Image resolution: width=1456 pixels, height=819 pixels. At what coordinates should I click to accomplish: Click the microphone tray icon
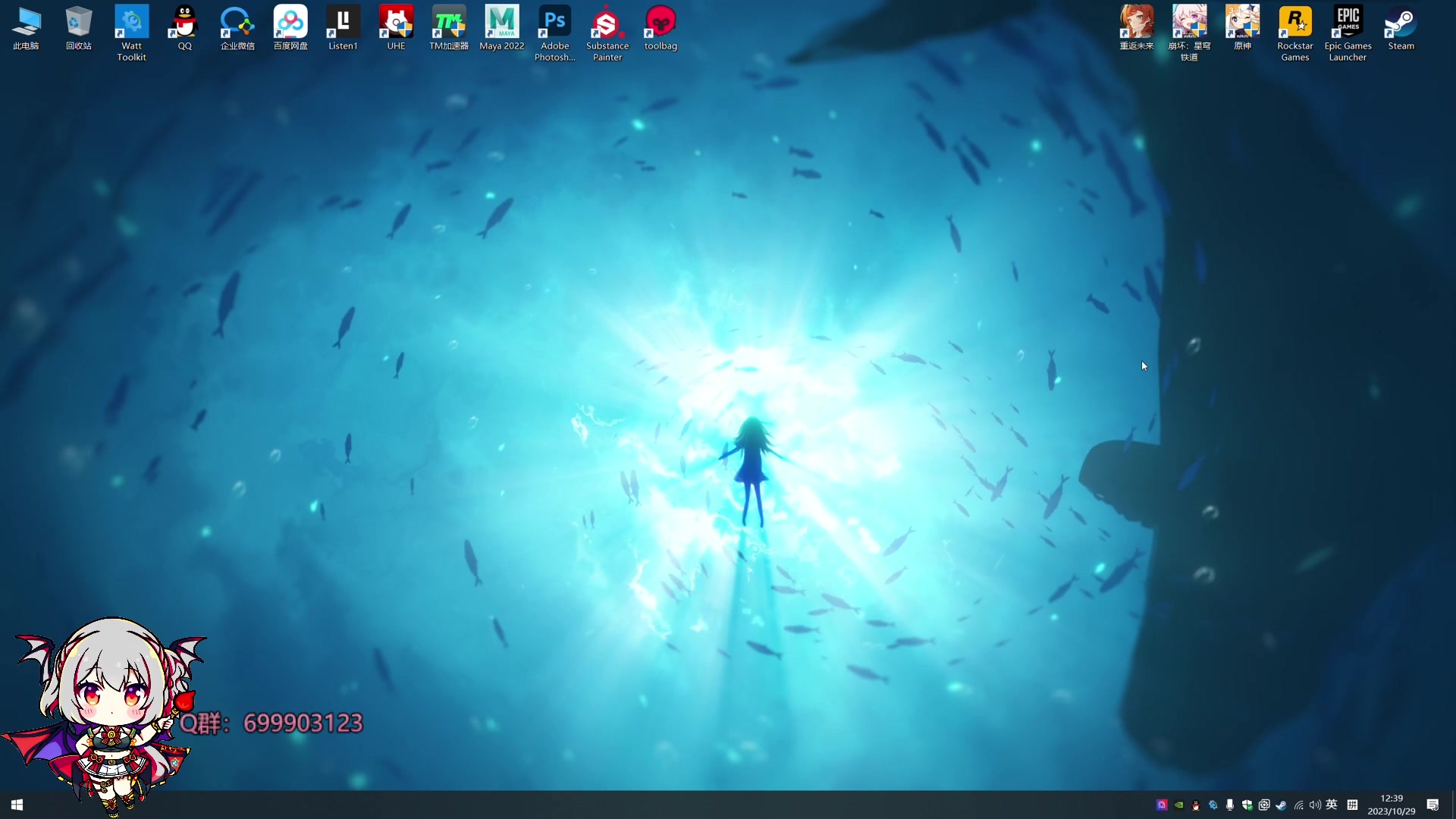coord(1230,805)
